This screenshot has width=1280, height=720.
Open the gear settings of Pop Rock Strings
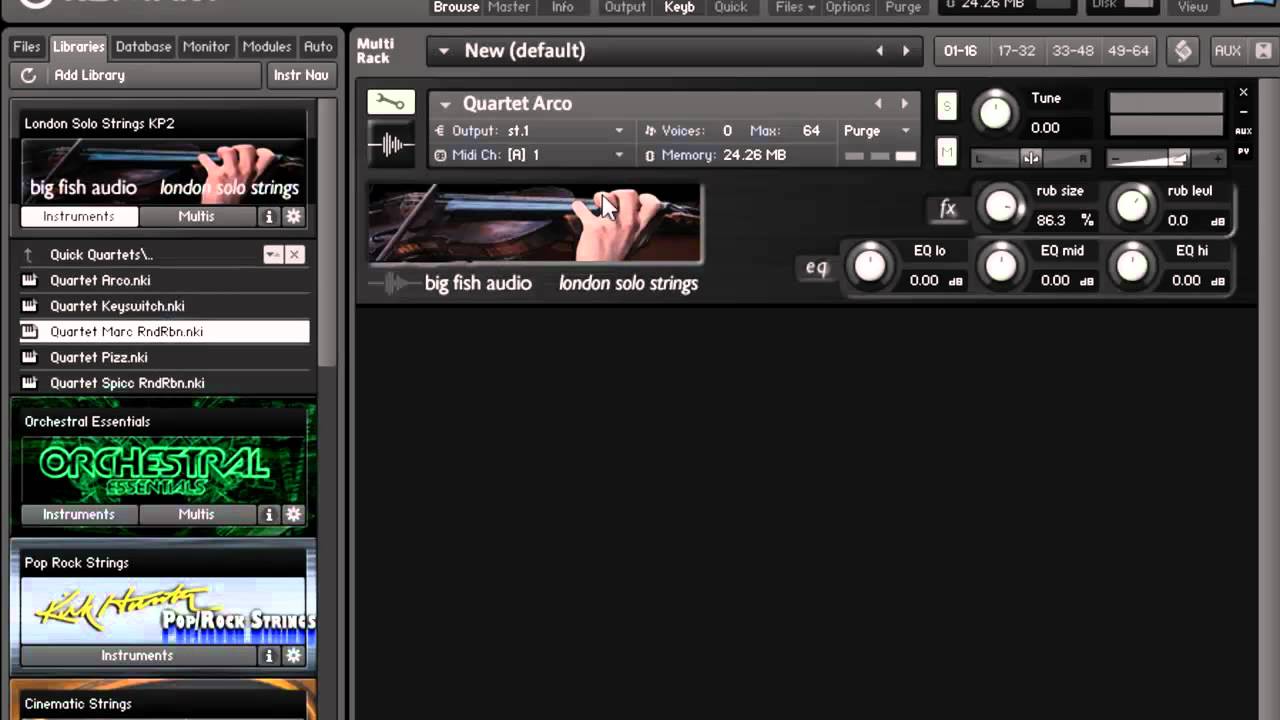pos(293,656)
